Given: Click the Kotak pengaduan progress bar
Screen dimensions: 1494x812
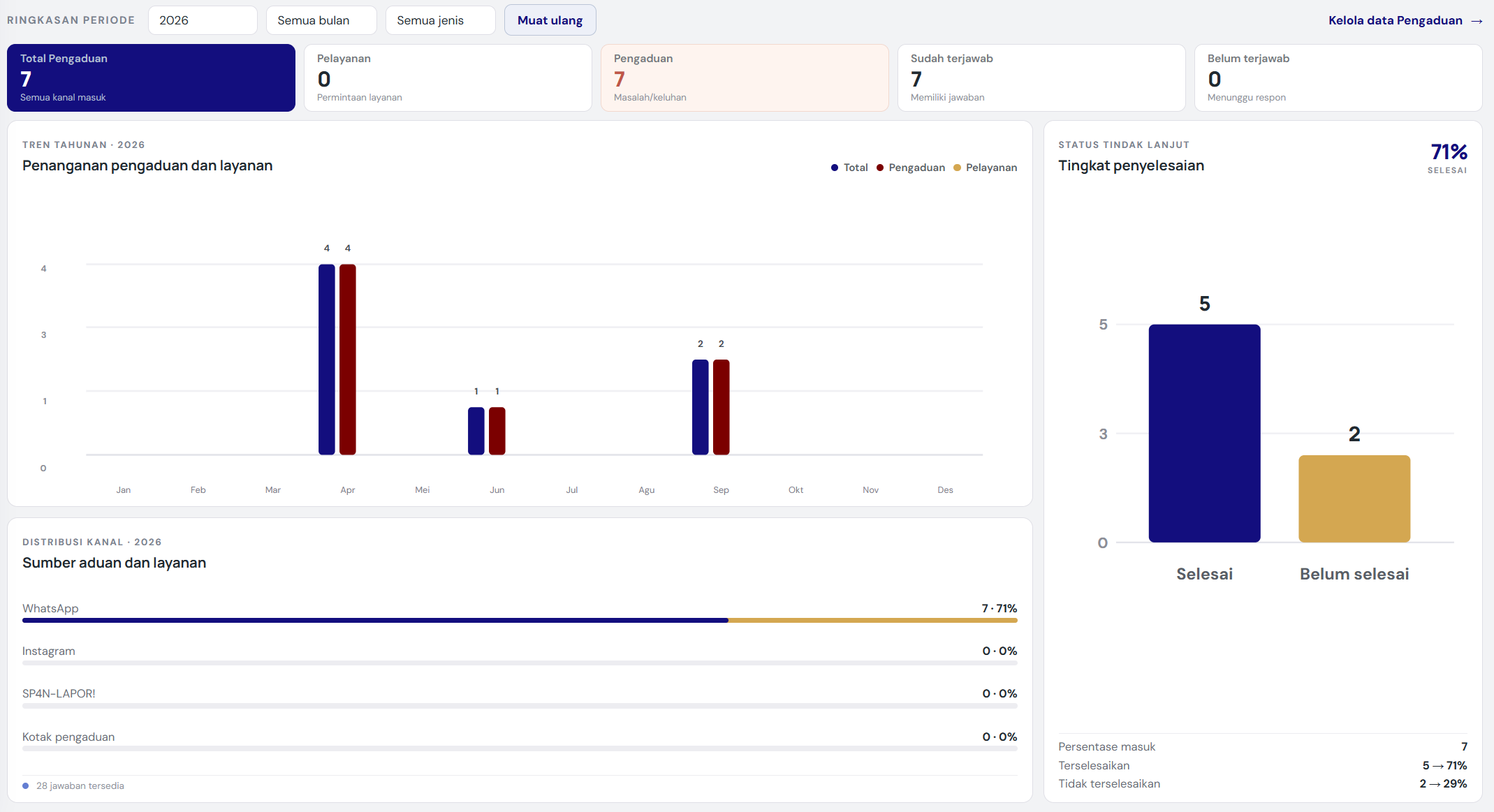Looking at the screenshot, I should (520, 748).
